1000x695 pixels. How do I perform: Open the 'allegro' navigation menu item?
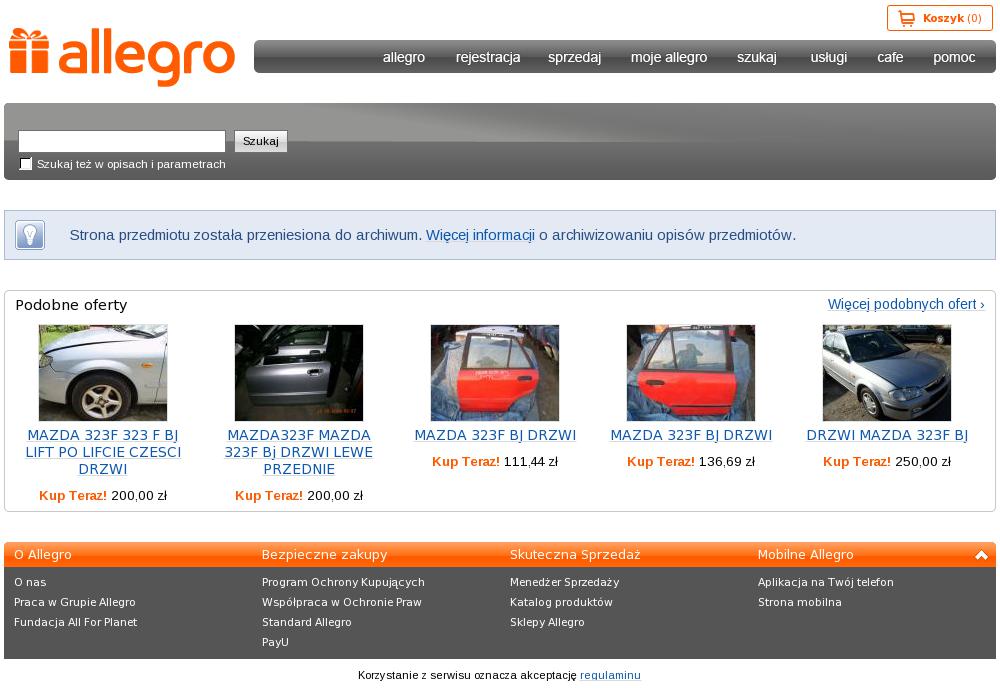(404, 57)
